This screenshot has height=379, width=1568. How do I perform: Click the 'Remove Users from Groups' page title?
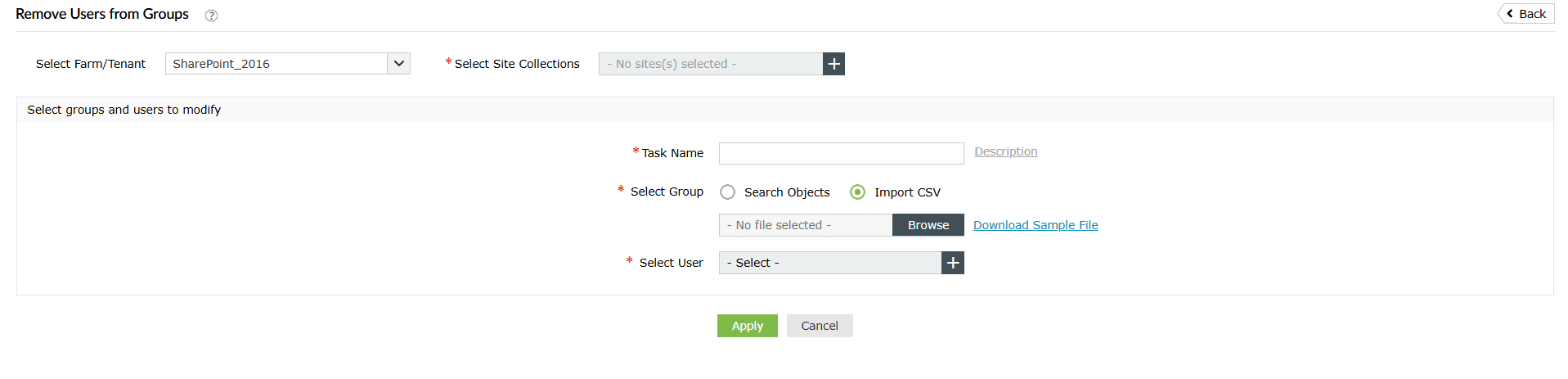102,14
